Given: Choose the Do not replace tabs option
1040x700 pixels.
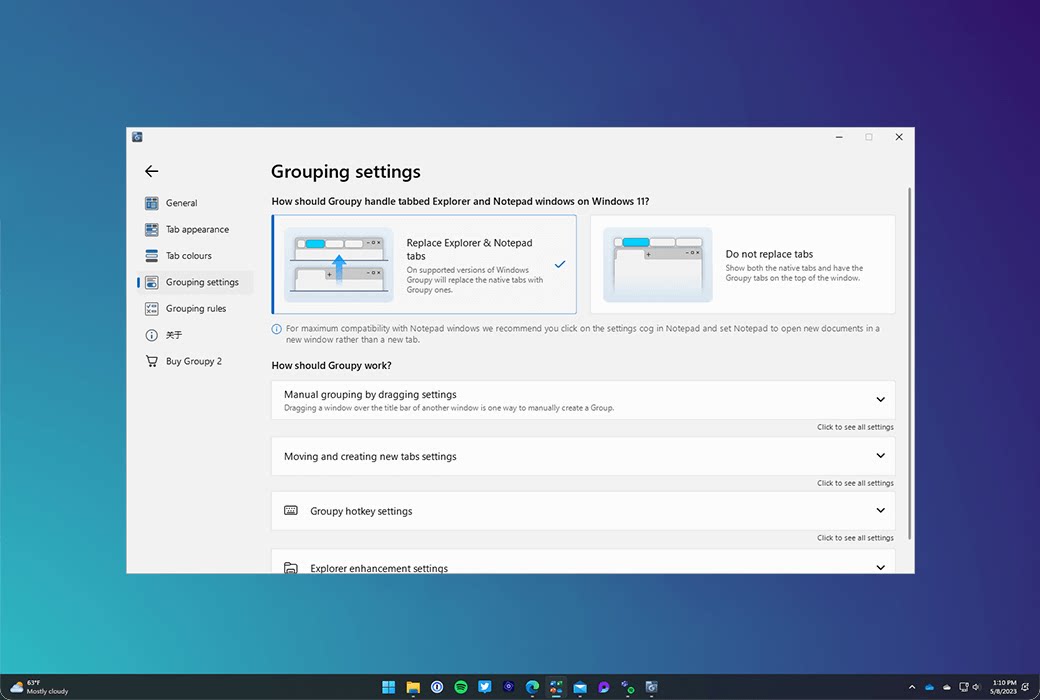Looking at the screenshot, I should [742, 265].
